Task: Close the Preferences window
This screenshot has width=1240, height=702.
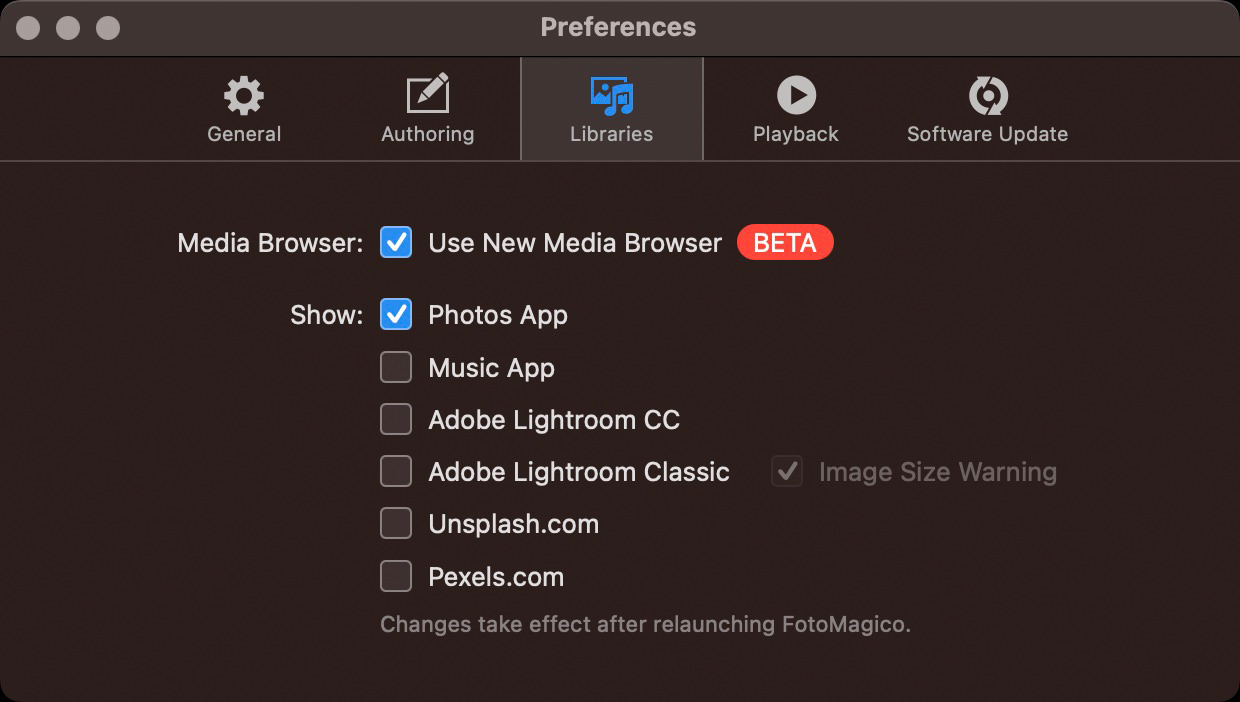Action: (28, 28)
